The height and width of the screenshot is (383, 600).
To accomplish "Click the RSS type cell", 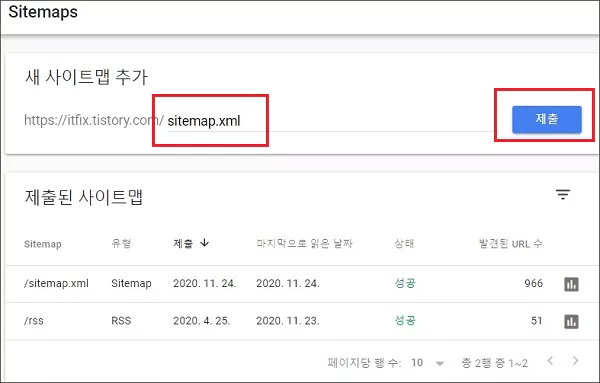I will click(x=121, y=321).
